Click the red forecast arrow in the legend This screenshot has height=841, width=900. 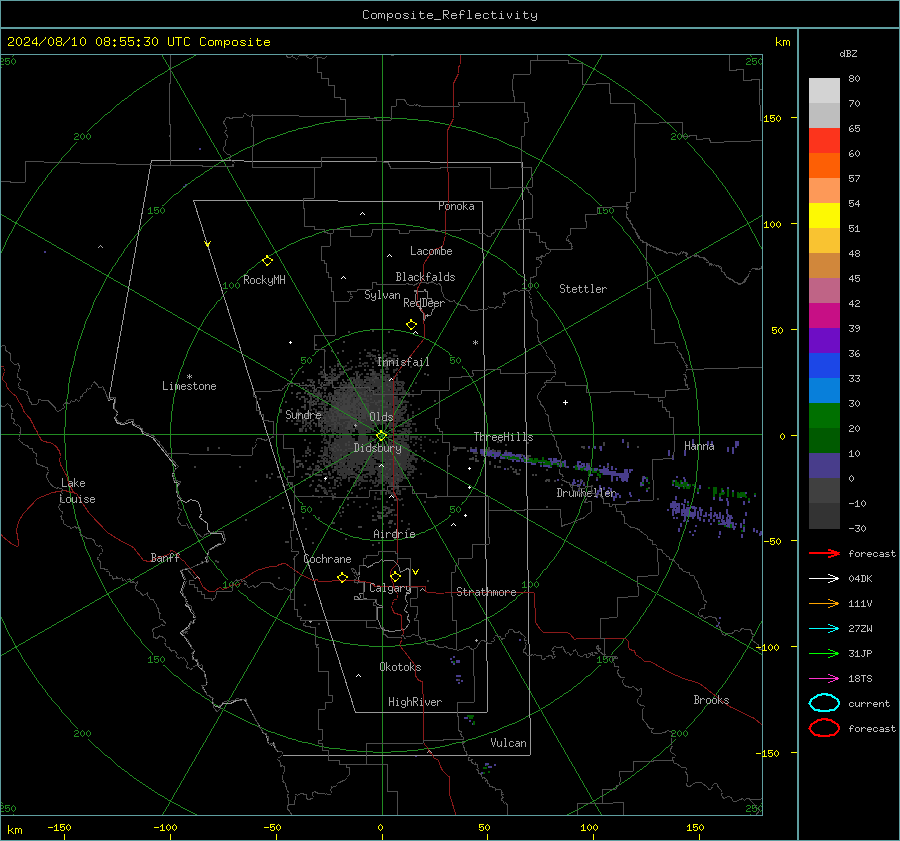[x=824, y=553]
